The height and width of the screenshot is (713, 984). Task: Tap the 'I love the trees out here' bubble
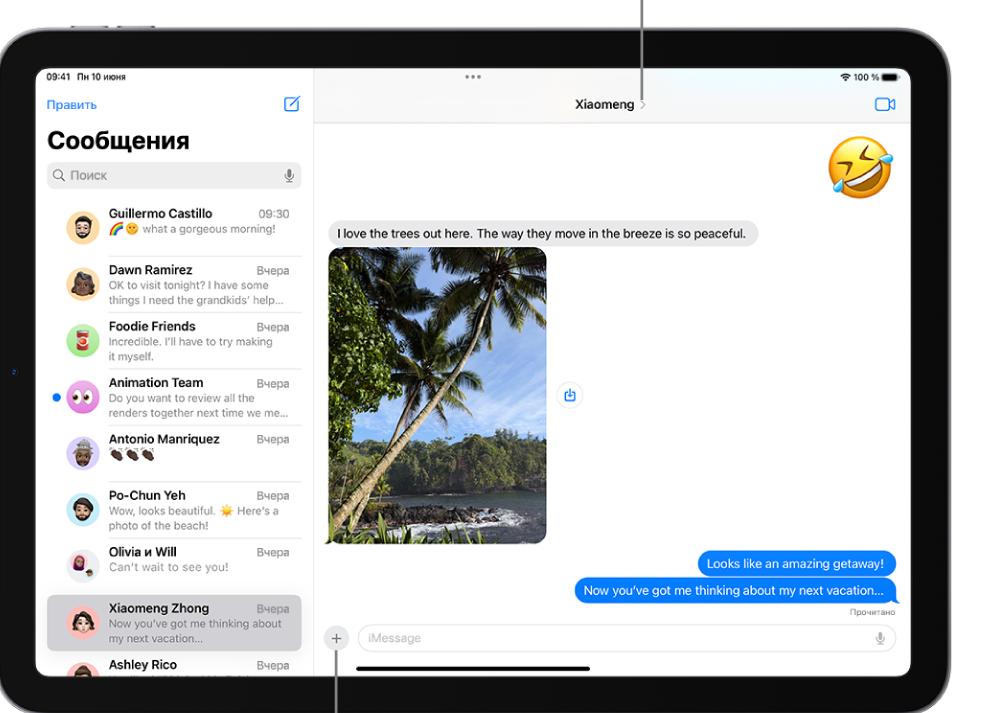click(x=543, y=233)
